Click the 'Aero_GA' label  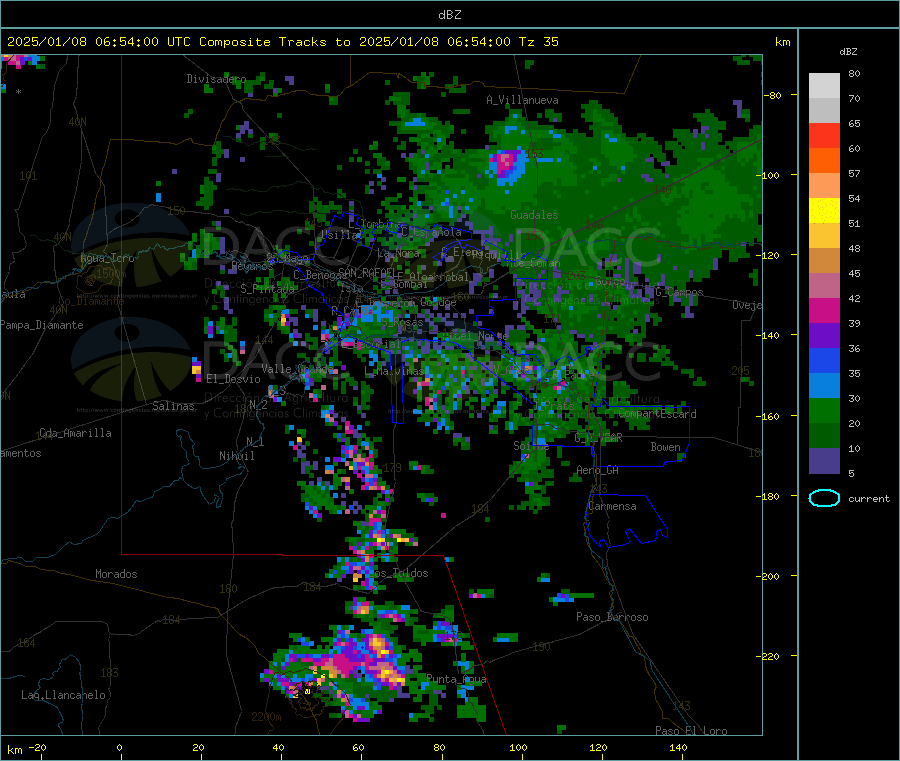tap(598, 470)
